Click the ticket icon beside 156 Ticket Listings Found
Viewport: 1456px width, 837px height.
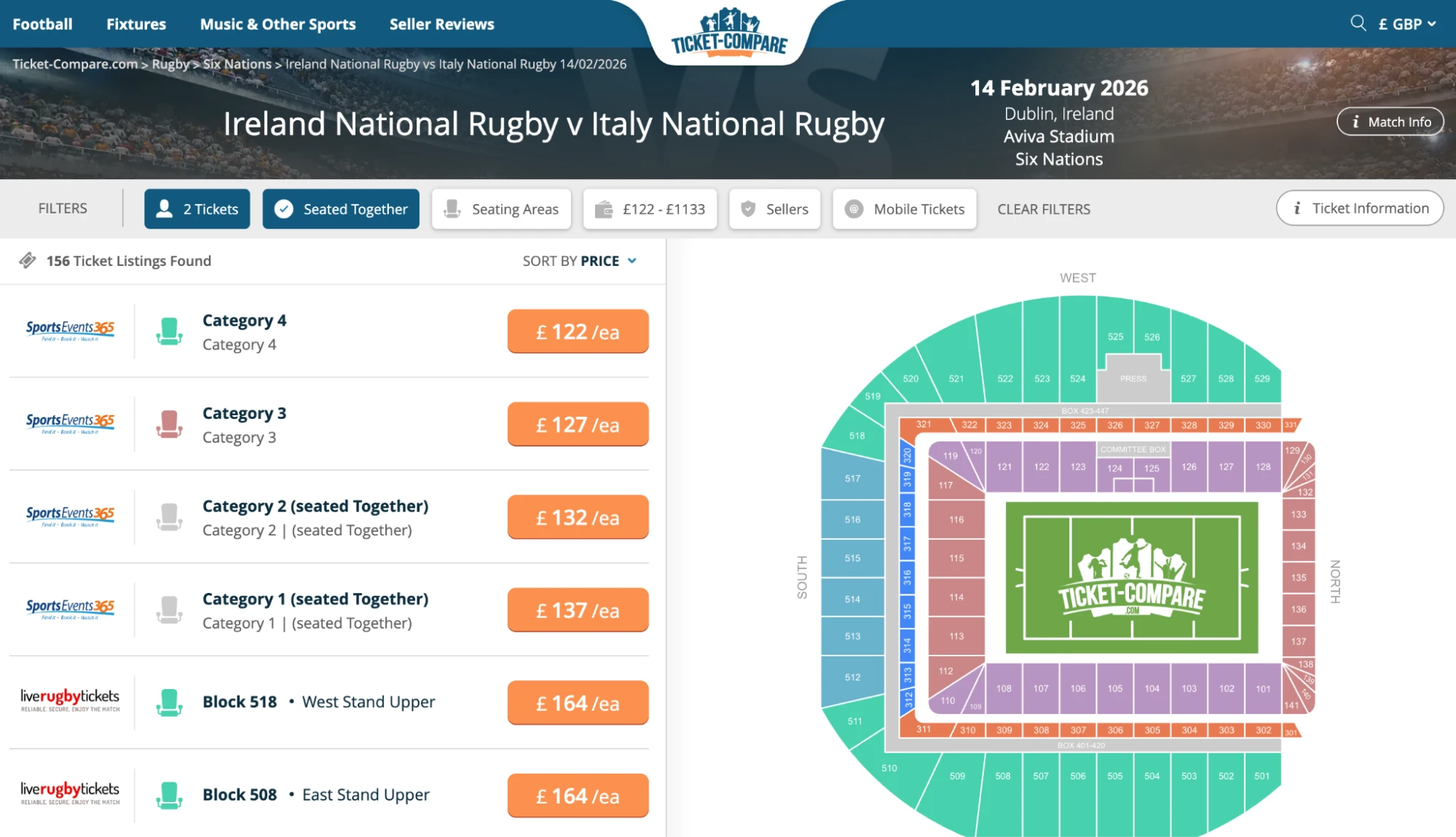pos(28,260)
